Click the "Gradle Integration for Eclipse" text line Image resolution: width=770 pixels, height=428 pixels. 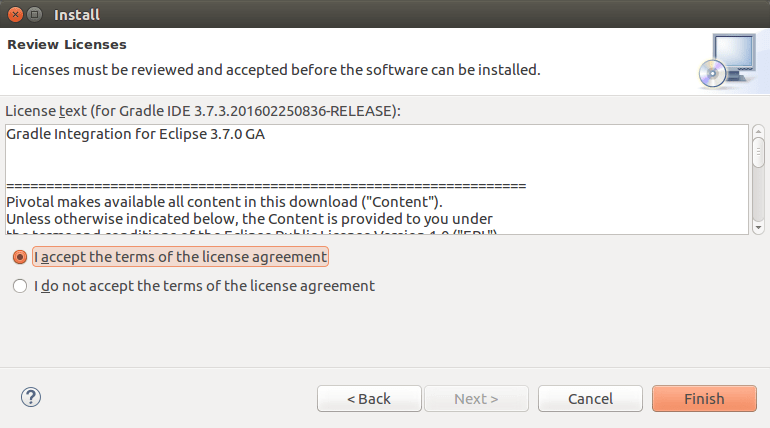(135, 133)
